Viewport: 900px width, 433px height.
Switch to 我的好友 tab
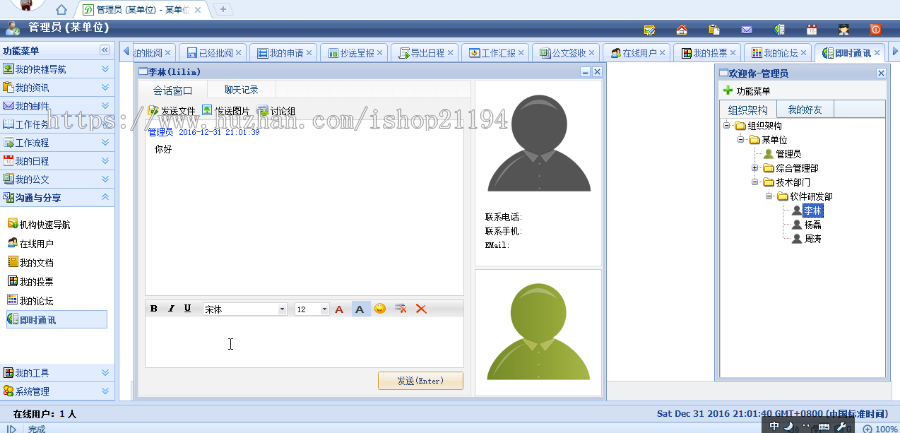pyautogui.click(x=804, y=109)
